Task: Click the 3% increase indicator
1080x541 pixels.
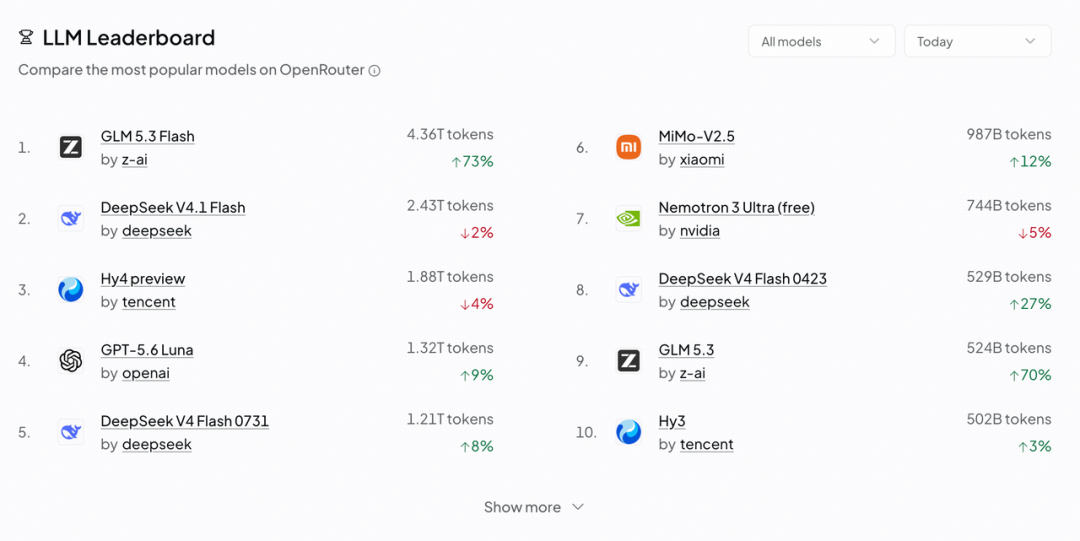Action: click(x=1035, y=447)
